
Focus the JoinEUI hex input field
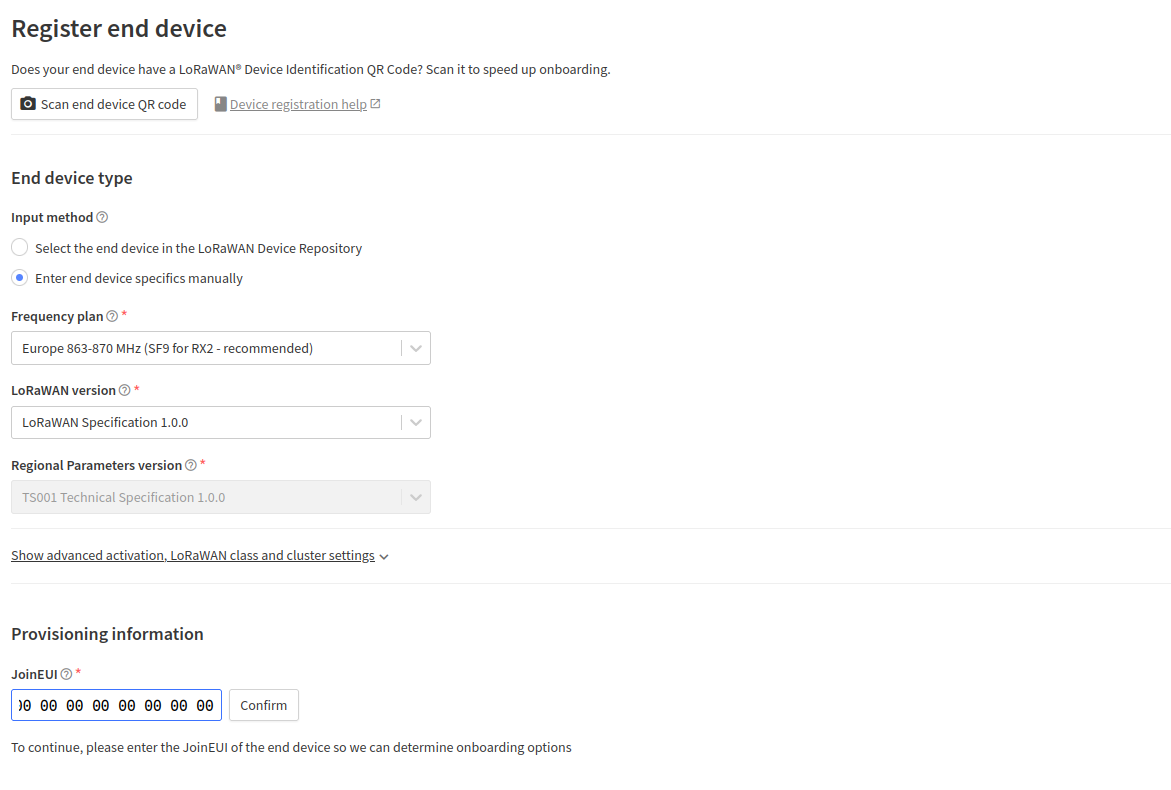117,705
